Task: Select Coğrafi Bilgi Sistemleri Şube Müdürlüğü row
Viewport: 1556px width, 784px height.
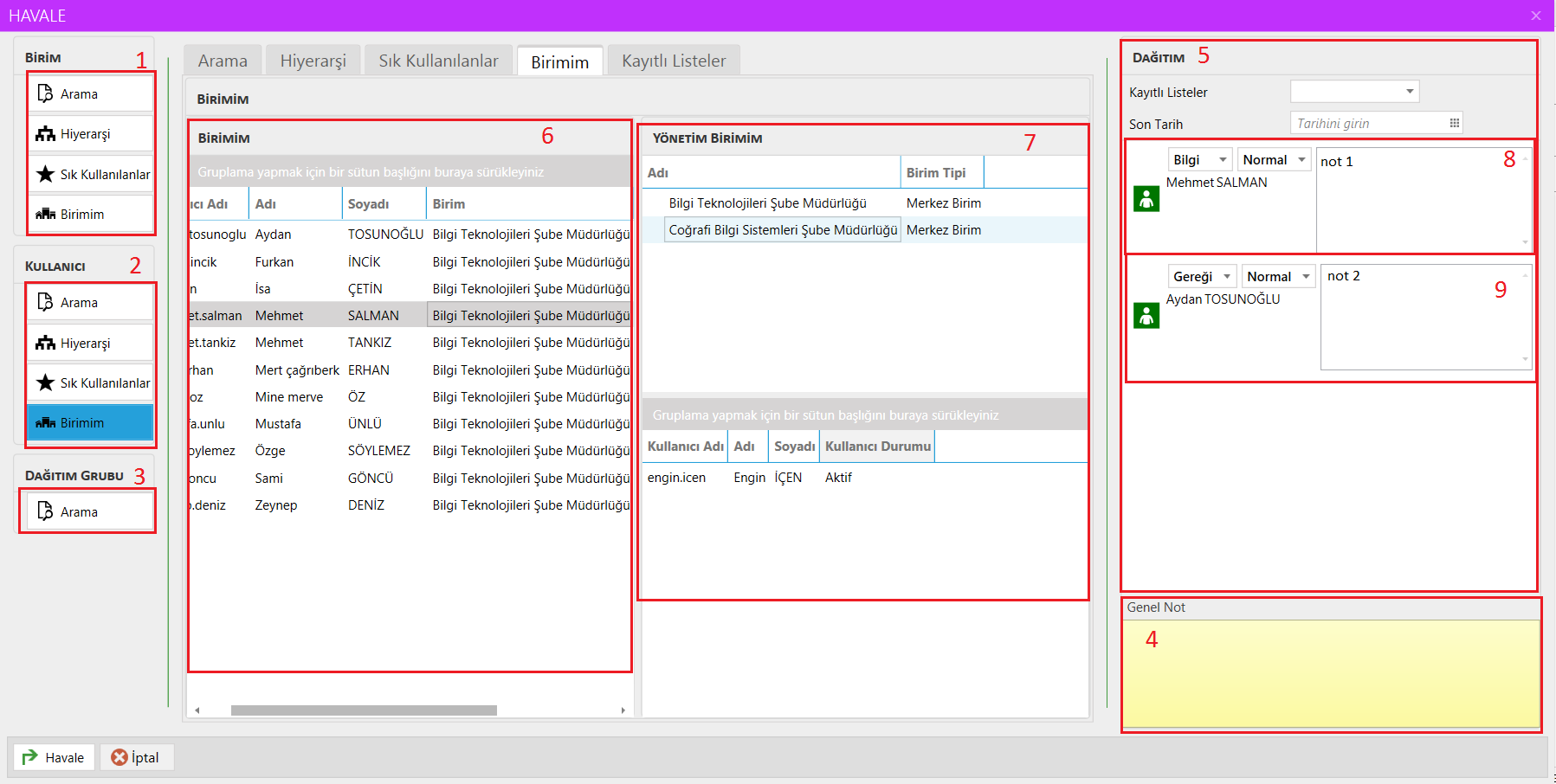Action: [864, 229]
